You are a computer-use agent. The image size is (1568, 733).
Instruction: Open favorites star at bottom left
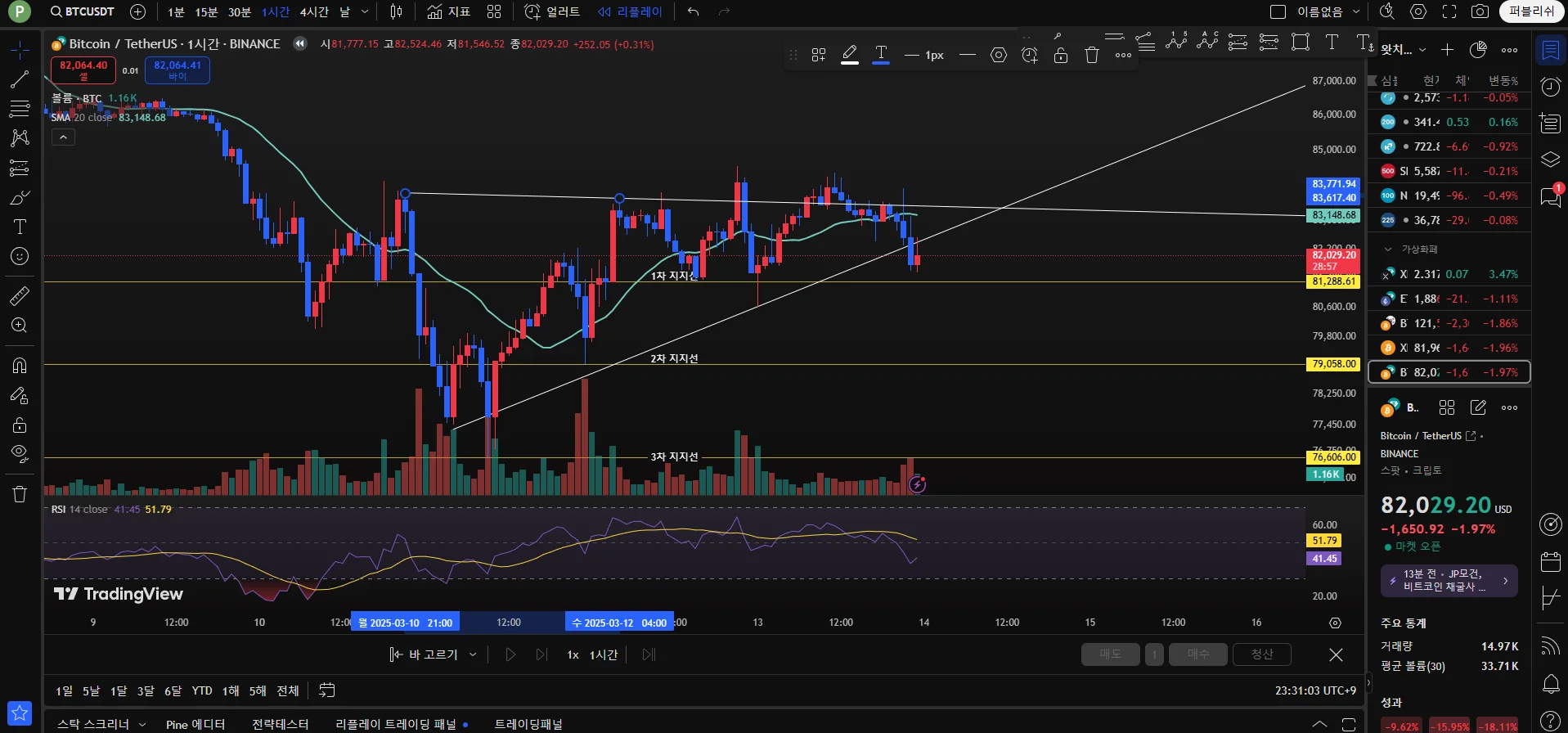pos(20,713)
